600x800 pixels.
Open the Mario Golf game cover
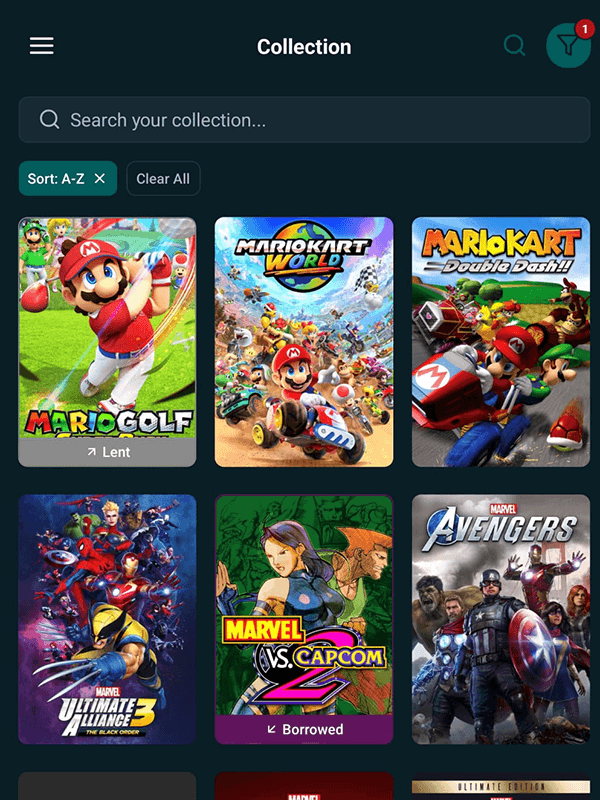click(107, 328)
